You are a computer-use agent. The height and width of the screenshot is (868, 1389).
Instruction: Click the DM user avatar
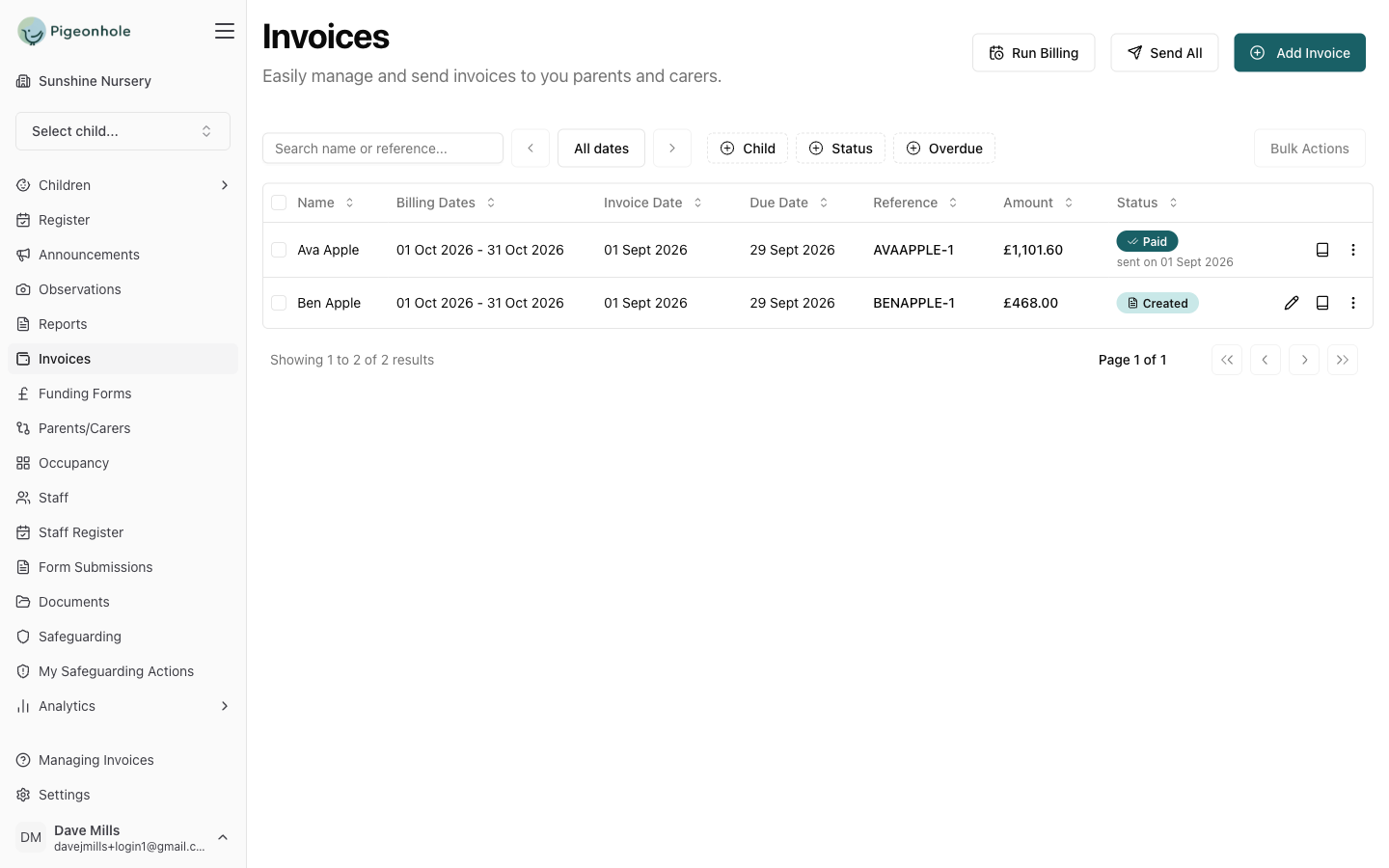click(31, 837)
